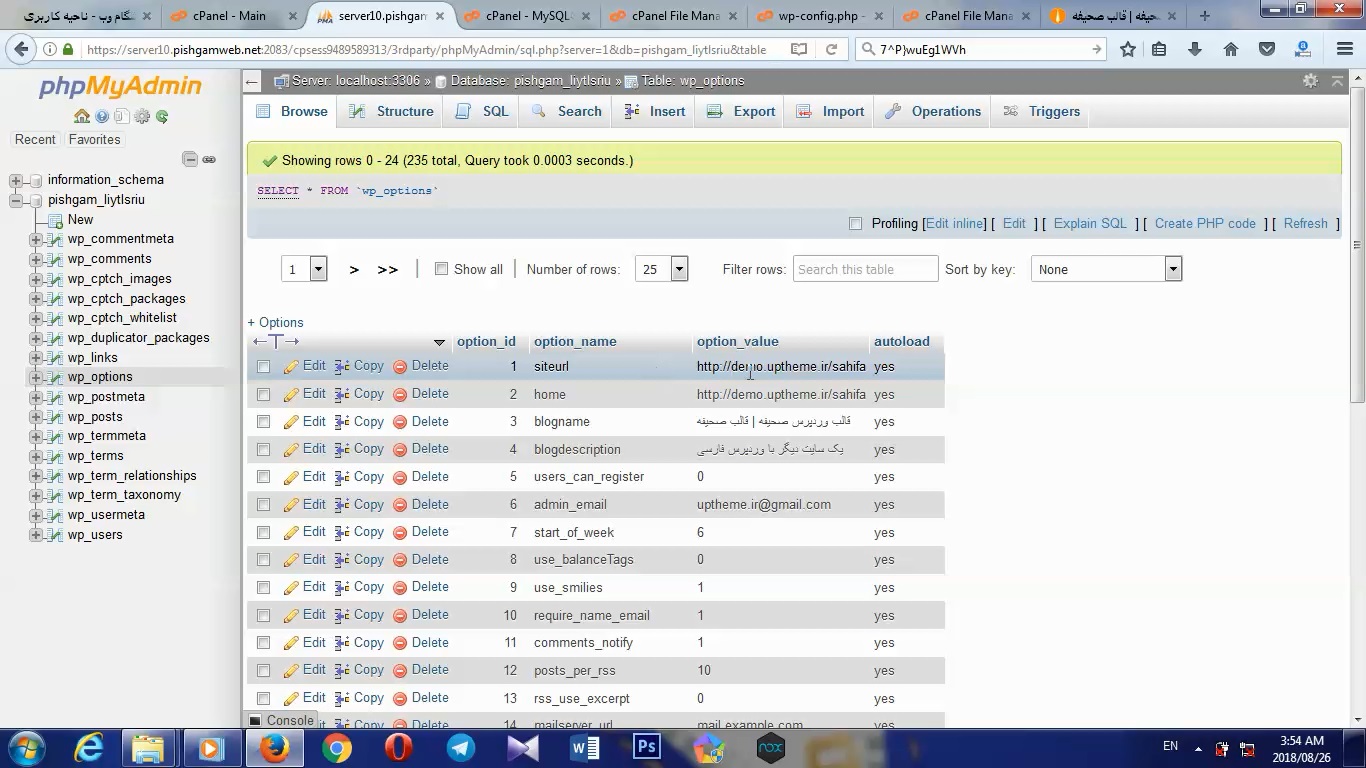The height and width of the screenshot is (768, 1366).
Task: Enable the Profiling checkbox
Action: (855, 224)
